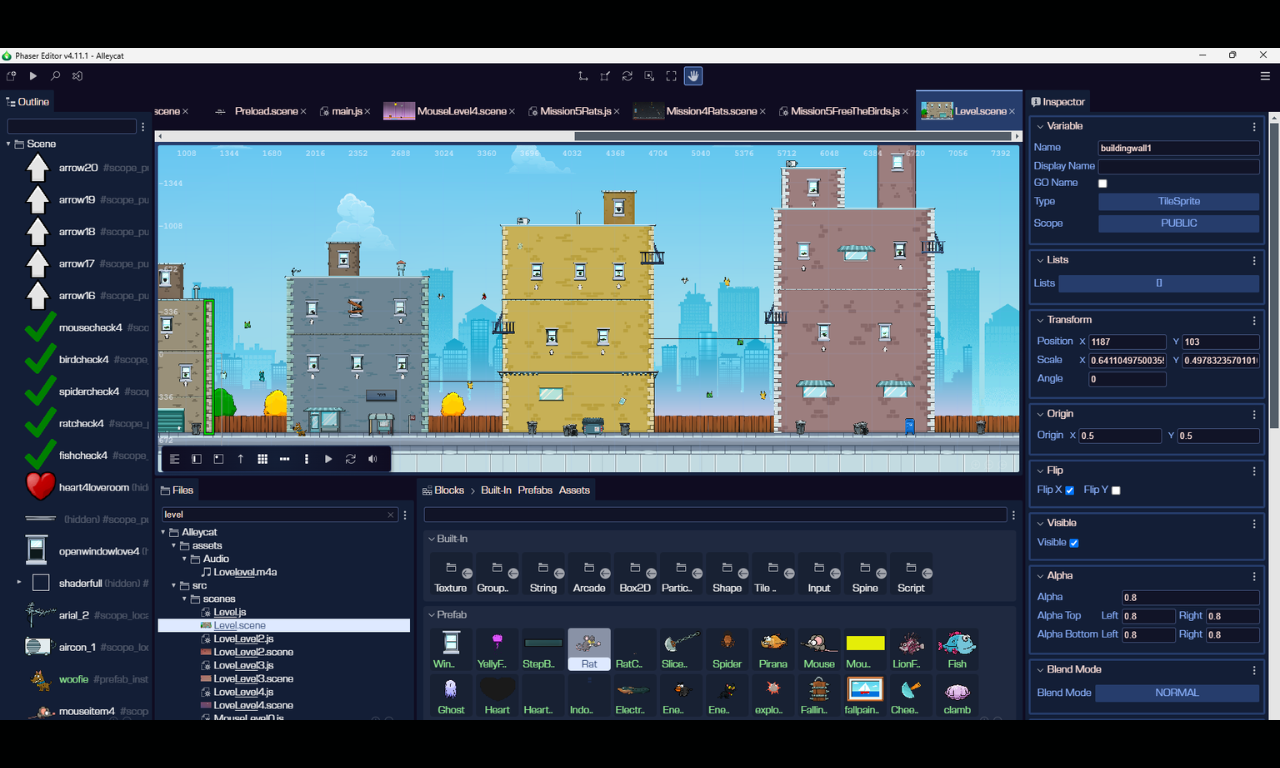Uncheck the Flip X checkbox
The image size is (1280, 768).
[x=1070, y=490]
